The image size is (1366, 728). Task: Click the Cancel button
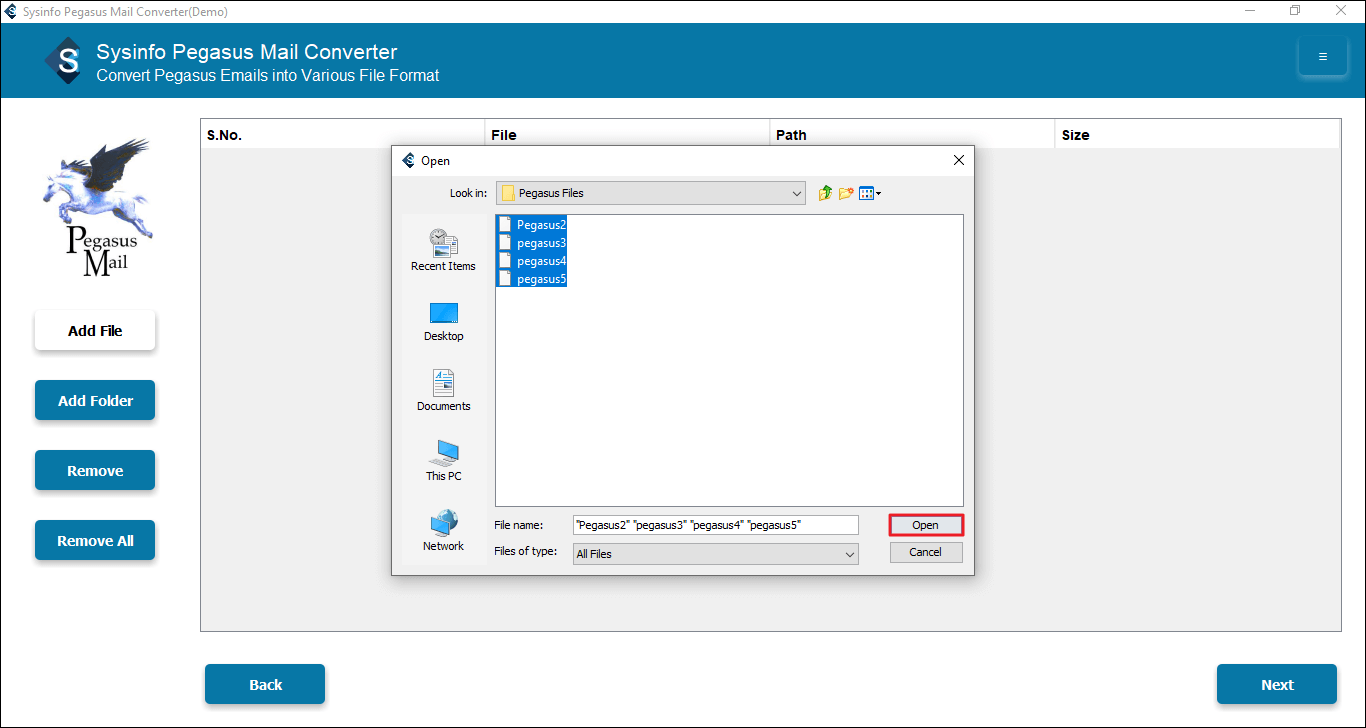[925, 551]
